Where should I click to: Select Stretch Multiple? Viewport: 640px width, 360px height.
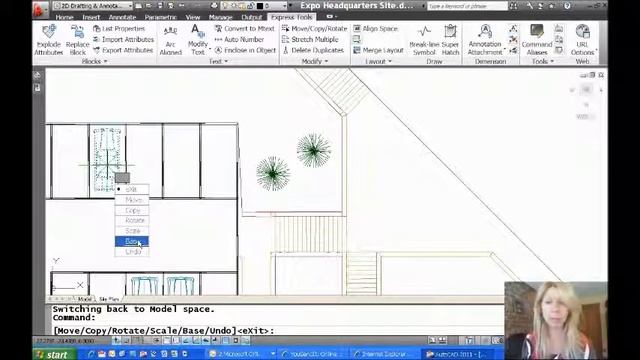(x=310, y=40)
